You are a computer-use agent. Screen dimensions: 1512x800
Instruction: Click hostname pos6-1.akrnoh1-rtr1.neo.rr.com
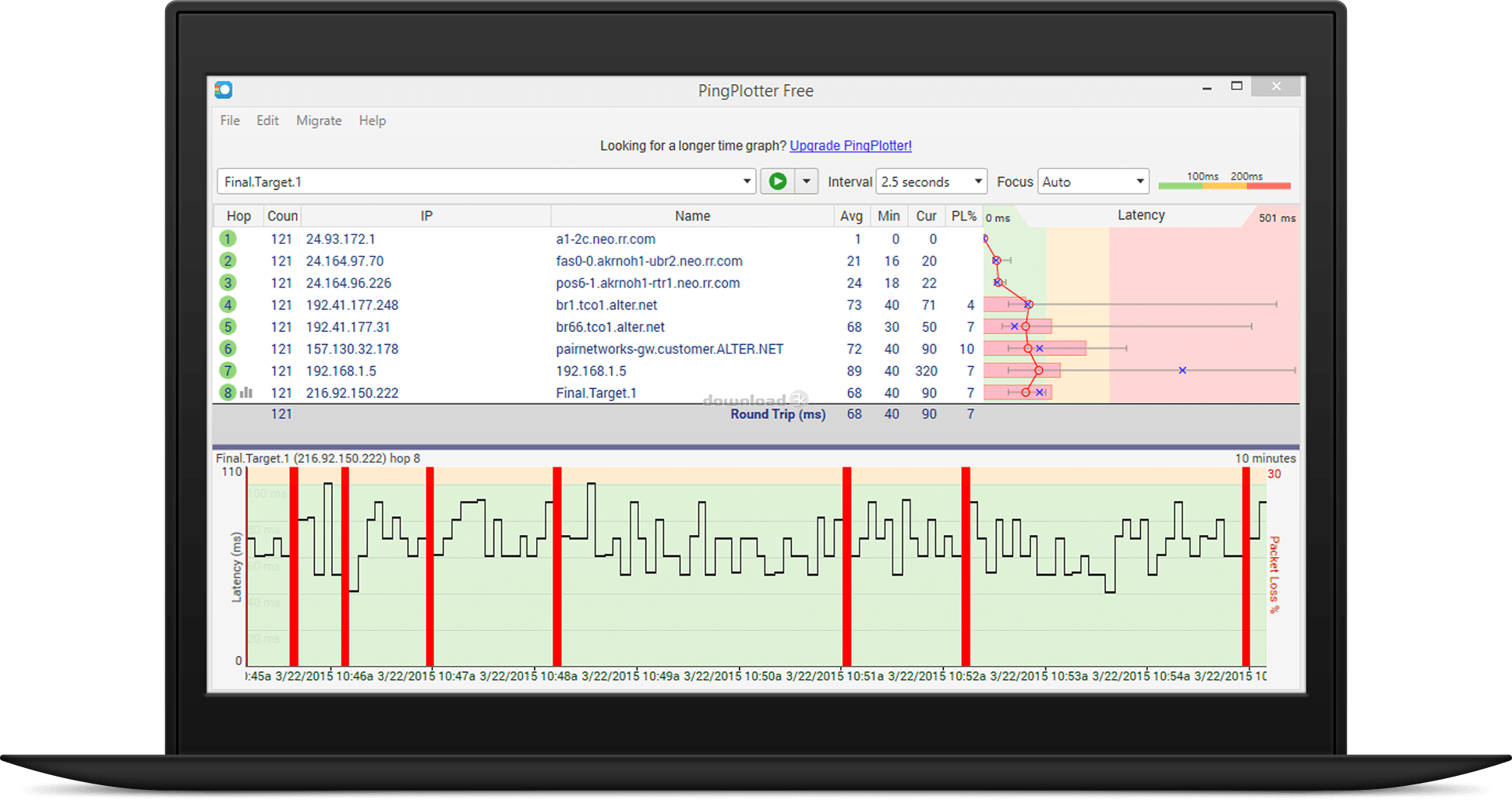[x=648, y=283]
